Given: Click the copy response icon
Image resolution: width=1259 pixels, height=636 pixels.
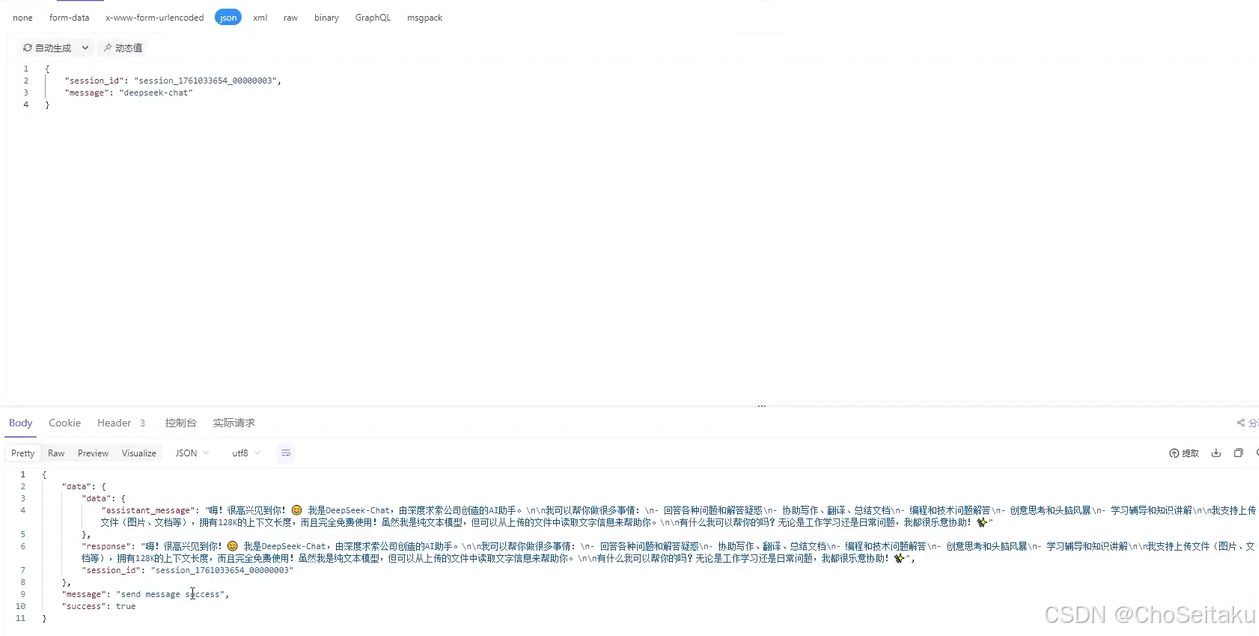Looking at the screenshot, I should 1238,453.
